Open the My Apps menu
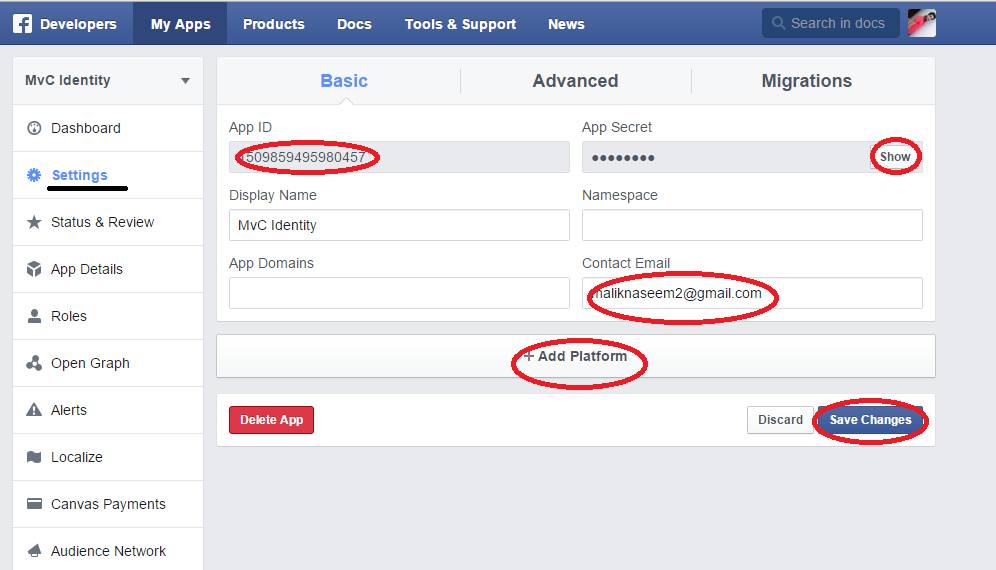 click(x=180, y=24)
